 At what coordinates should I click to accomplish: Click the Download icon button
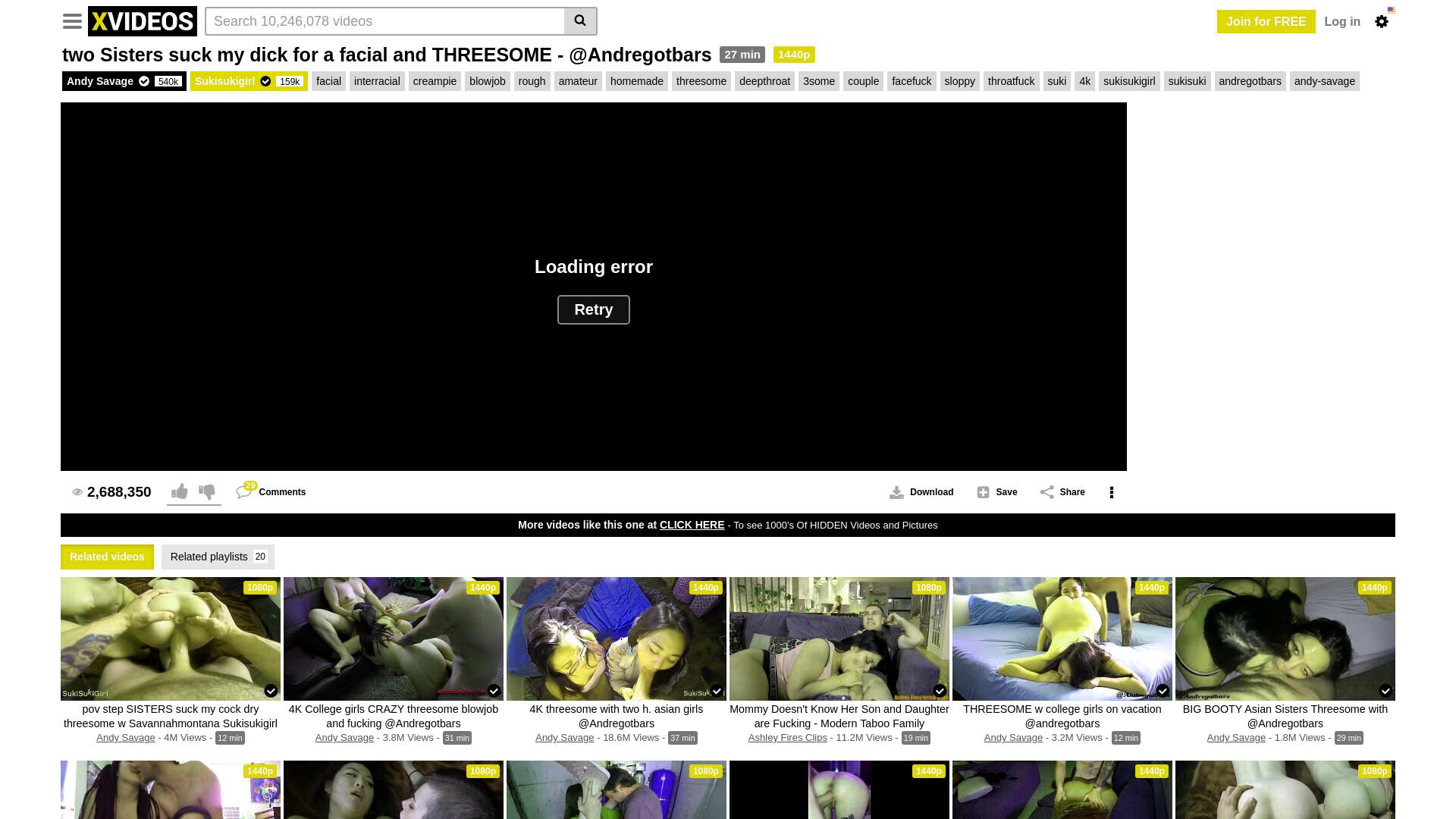click(896, 492)
